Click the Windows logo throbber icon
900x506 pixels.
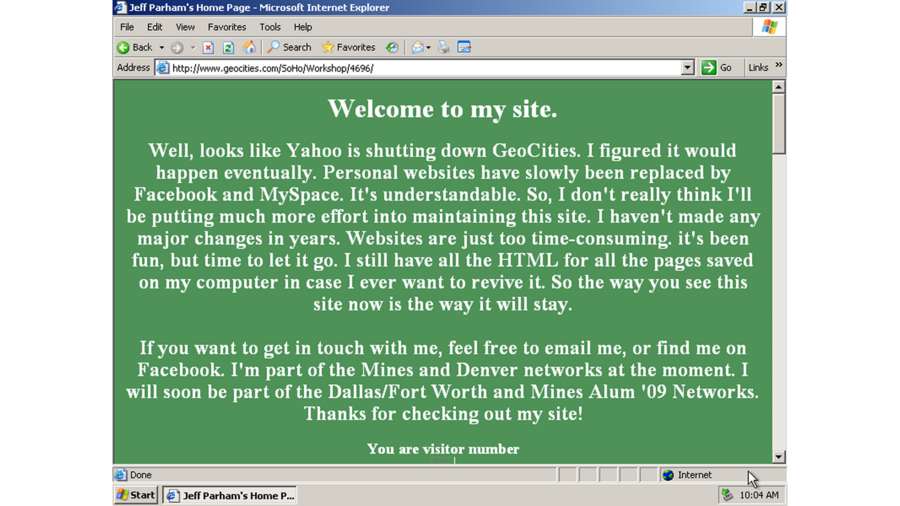(x=769, y=27)
